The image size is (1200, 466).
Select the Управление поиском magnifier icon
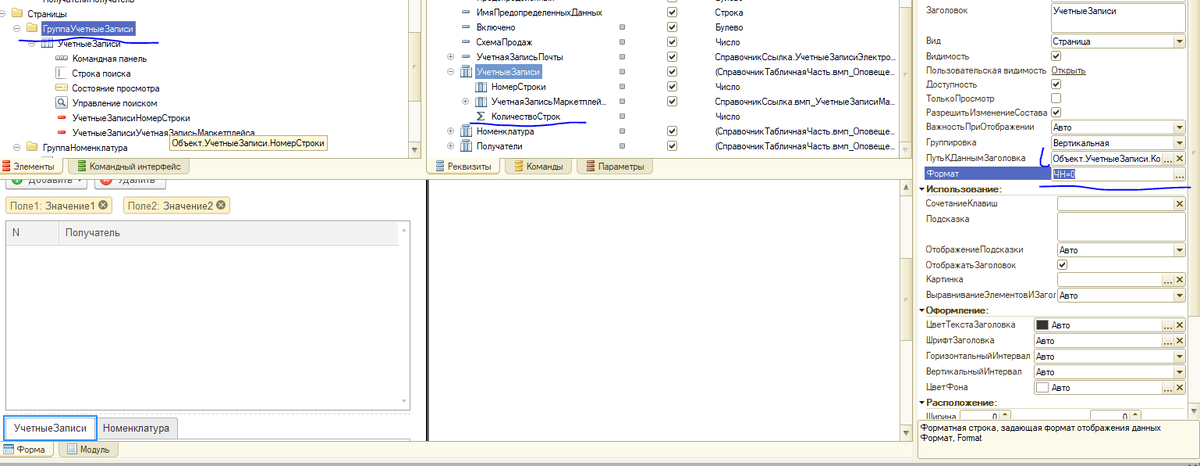[x=62, y=103]
